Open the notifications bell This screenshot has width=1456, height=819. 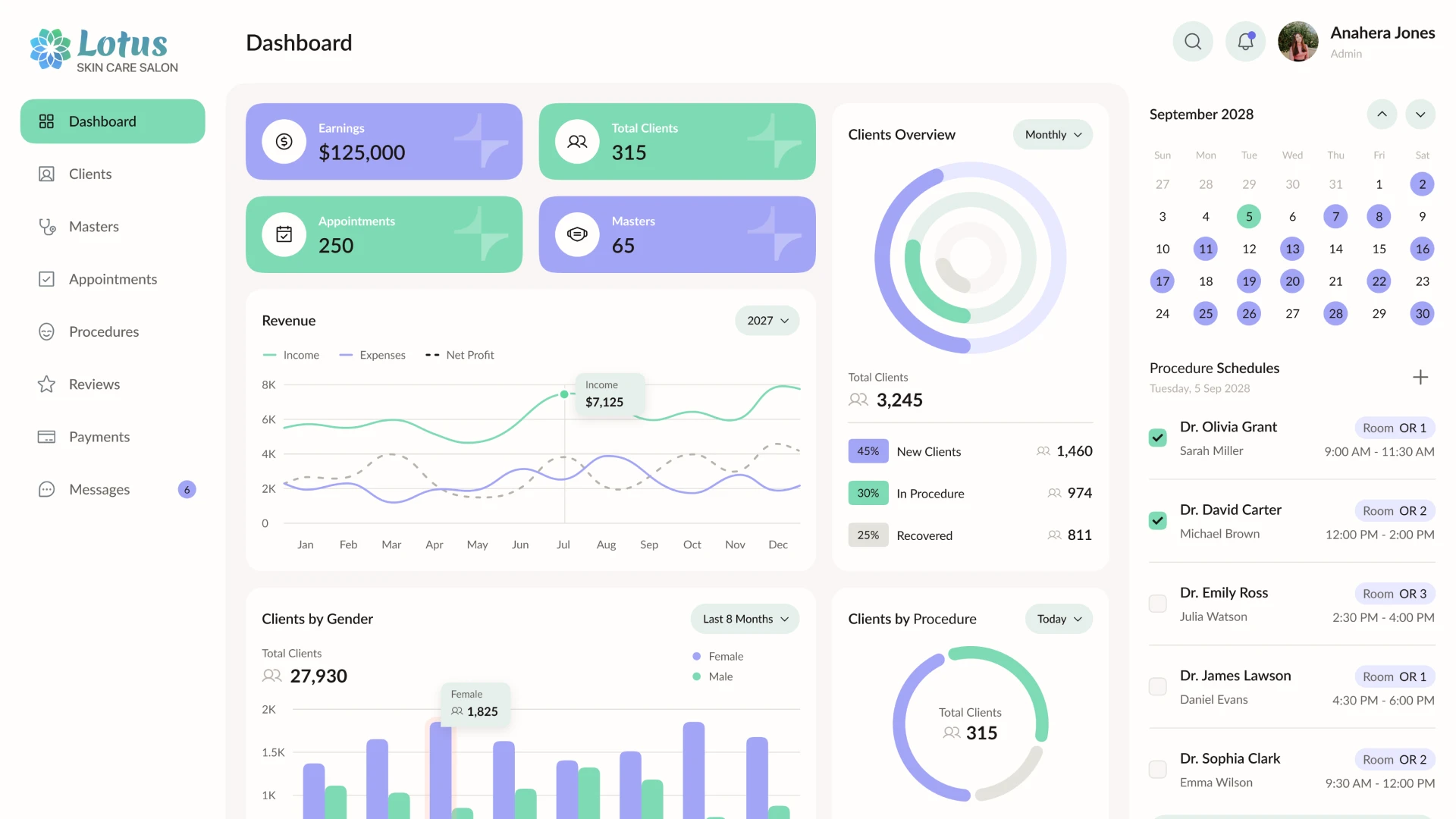(1245, 42)
